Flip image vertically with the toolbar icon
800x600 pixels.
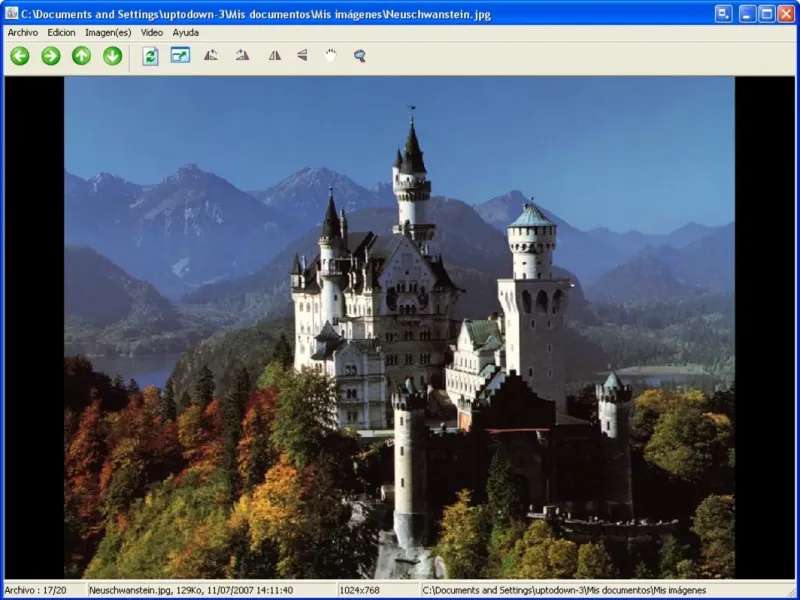point(303,55)
